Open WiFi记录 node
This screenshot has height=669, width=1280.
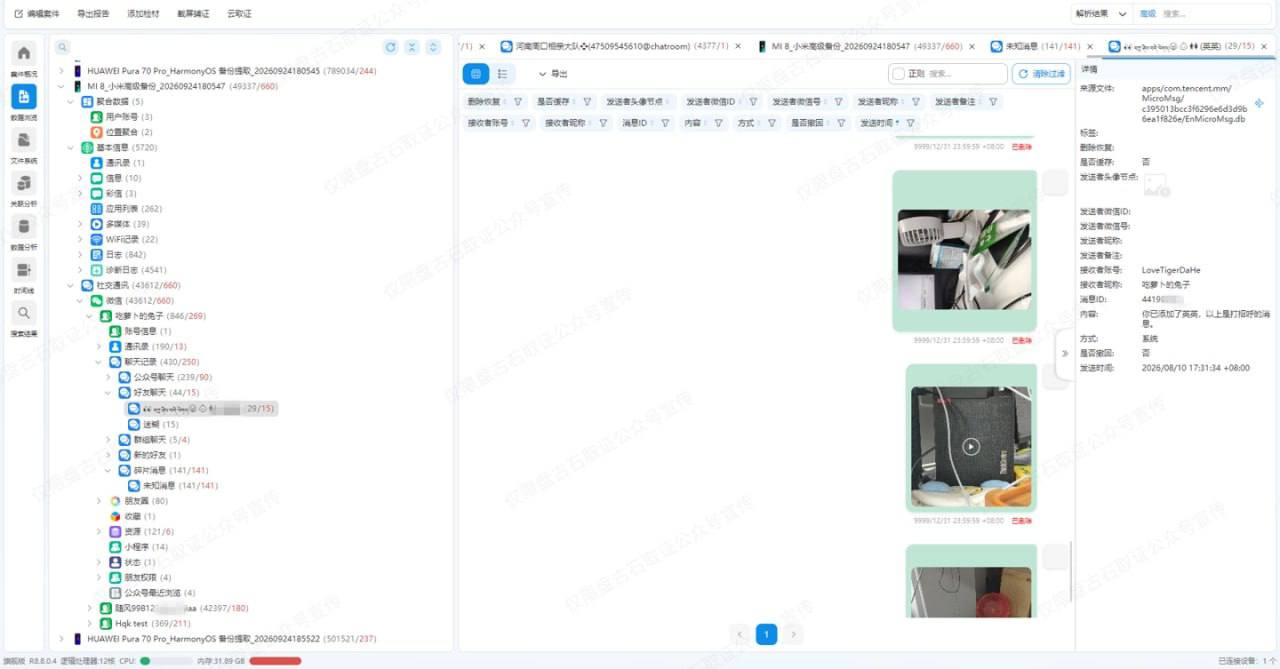coord(124,239)
